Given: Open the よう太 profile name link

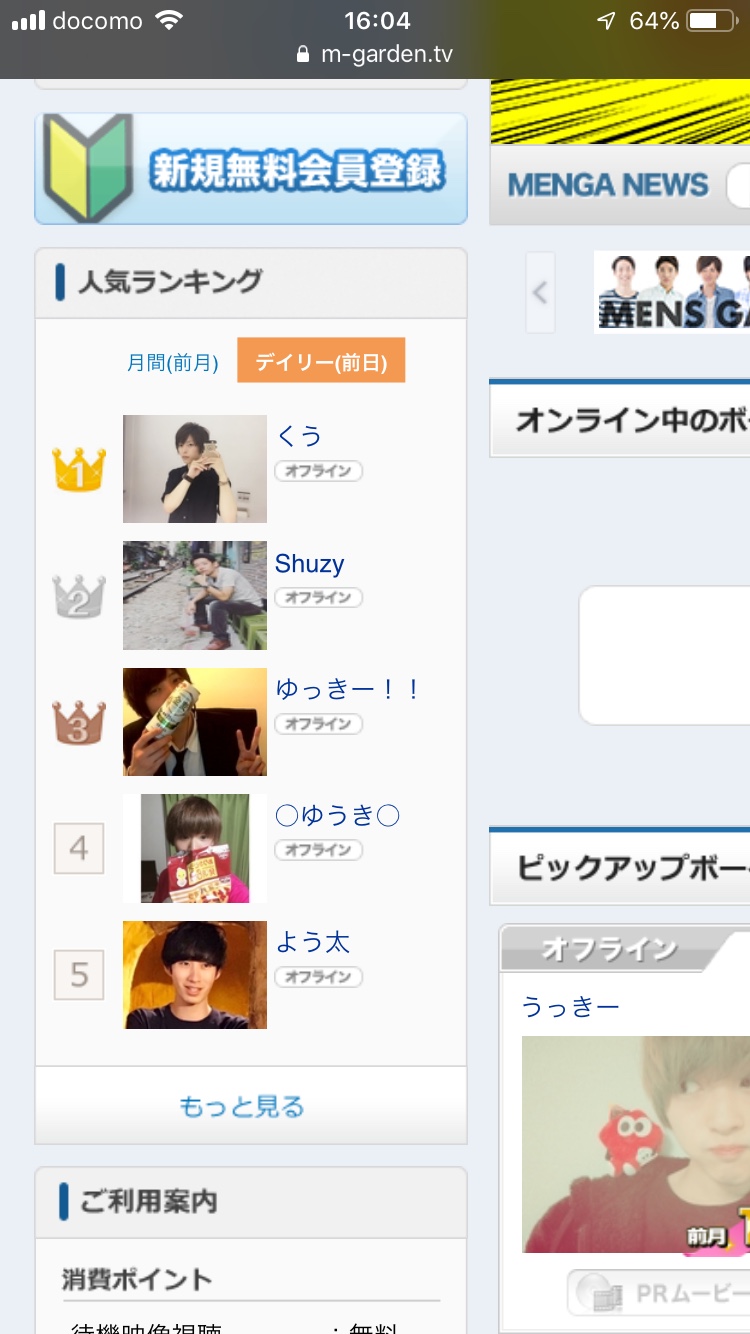Looking at the screenshot, I should (313, 943).
